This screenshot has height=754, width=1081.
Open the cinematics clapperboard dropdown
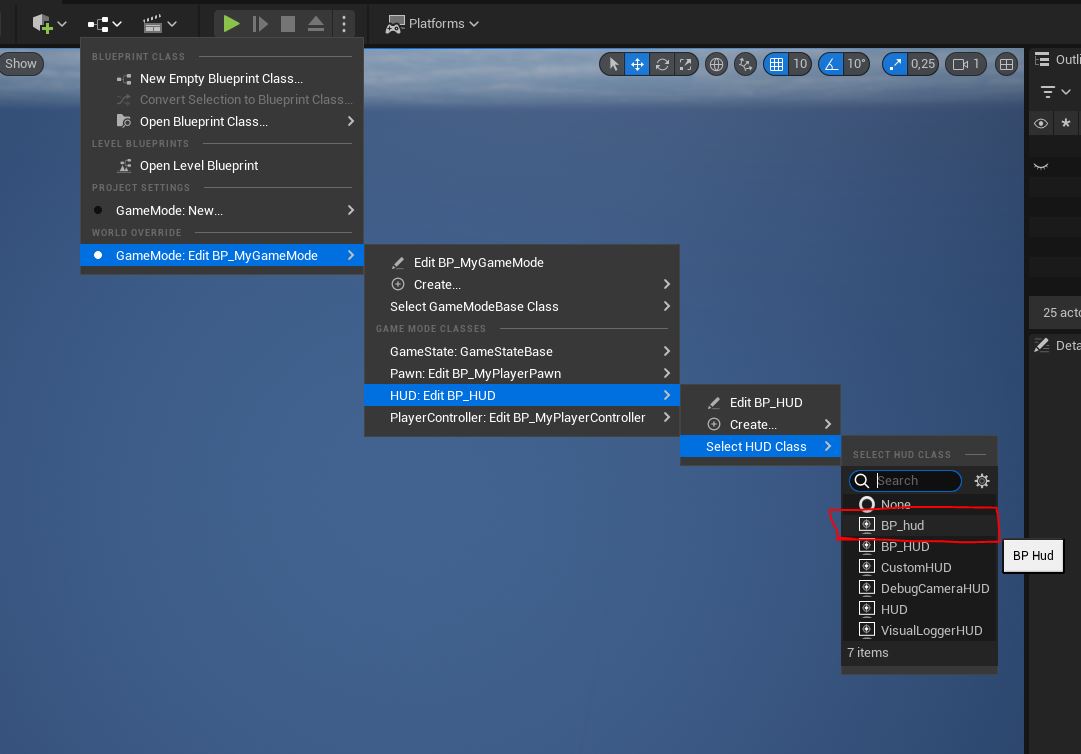pos(159,23)
